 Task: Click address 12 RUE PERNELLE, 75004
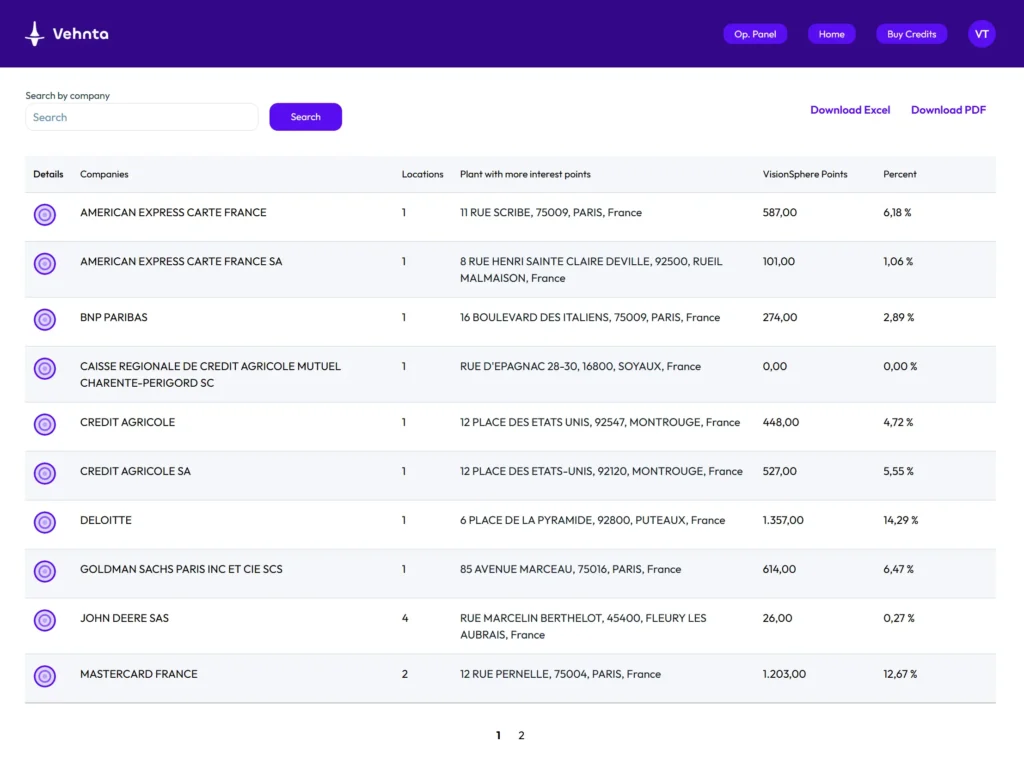(560, 674)
